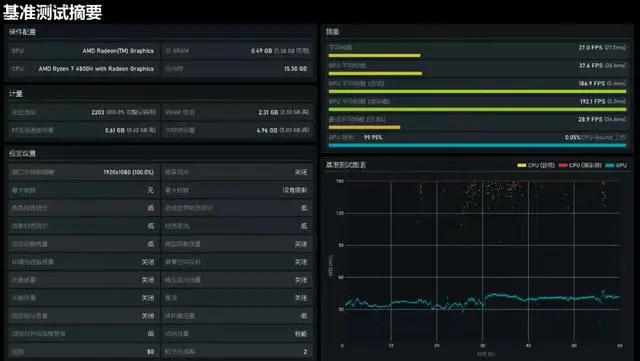Click the 1920x1080 (100.0%) resolution value
Image resolution: width=640 pixels, height=361 pixels.
tap(129, 172)
